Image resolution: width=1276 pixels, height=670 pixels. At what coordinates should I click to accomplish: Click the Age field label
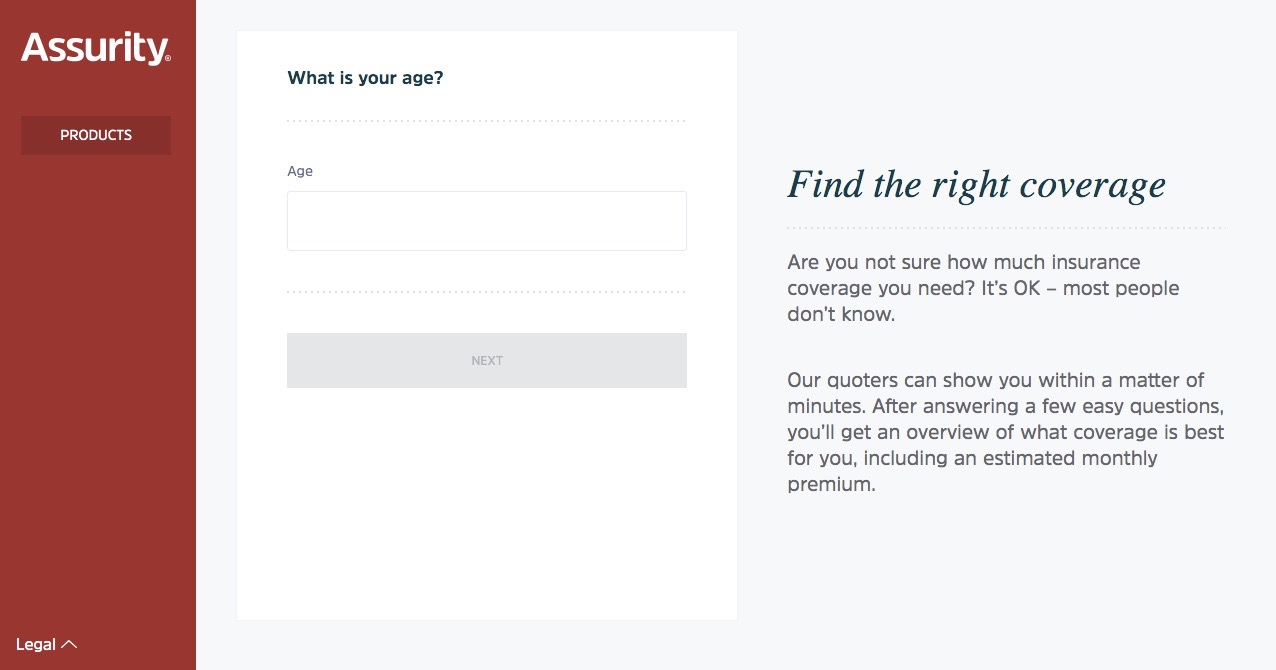coord(300,171)
